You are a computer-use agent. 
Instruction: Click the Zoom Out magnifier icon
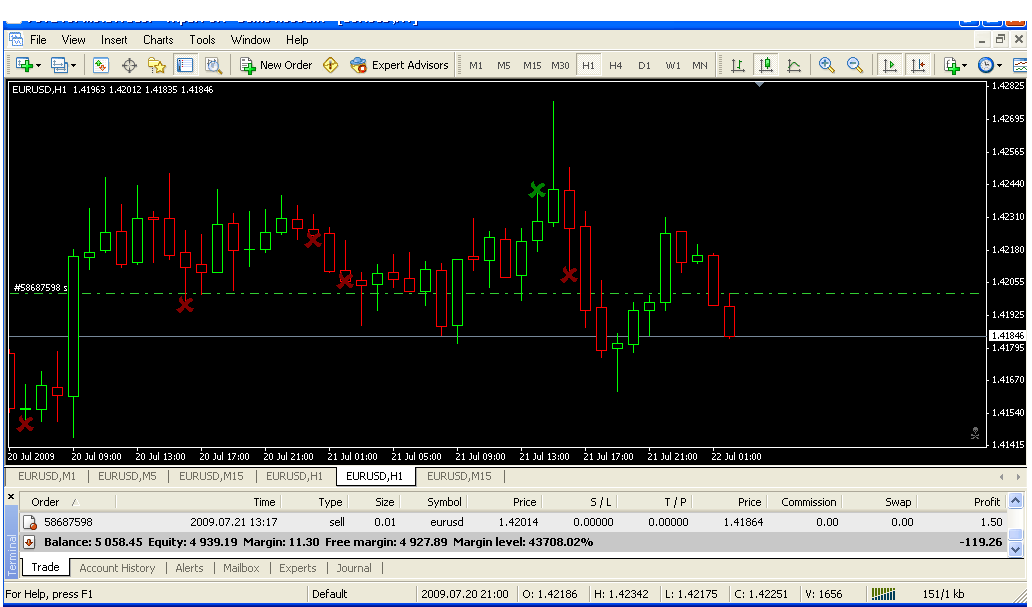855,65
